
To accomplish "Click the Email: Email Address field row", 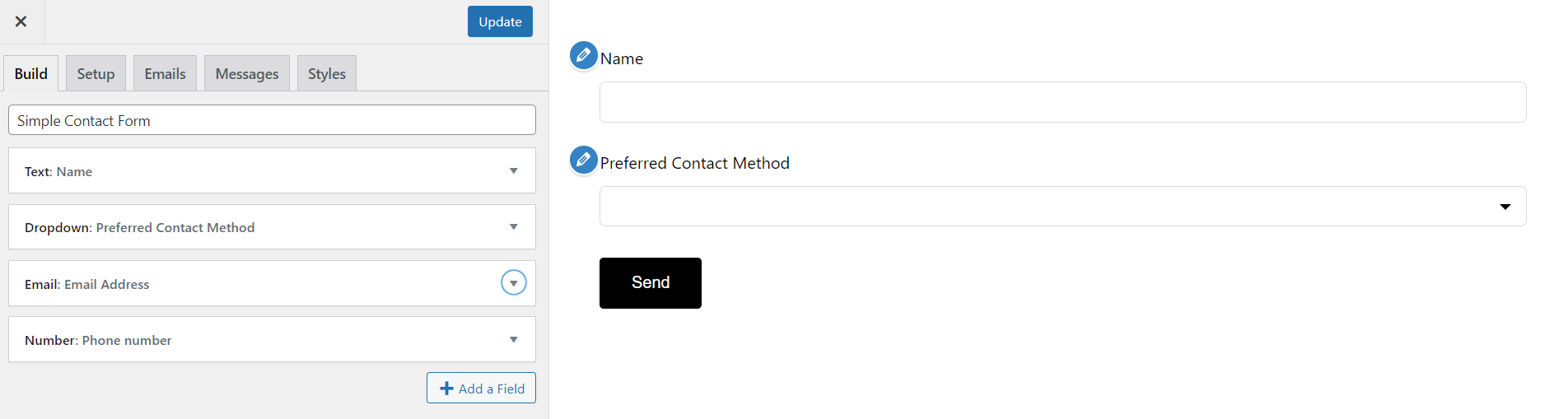I will pyautogui.click(x=247, y=284).
